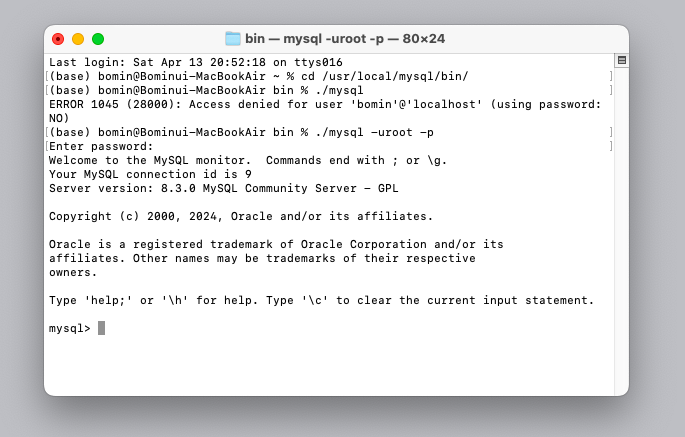Click the folder icon in title bar

pyautogui.click(x=233, y=39)
